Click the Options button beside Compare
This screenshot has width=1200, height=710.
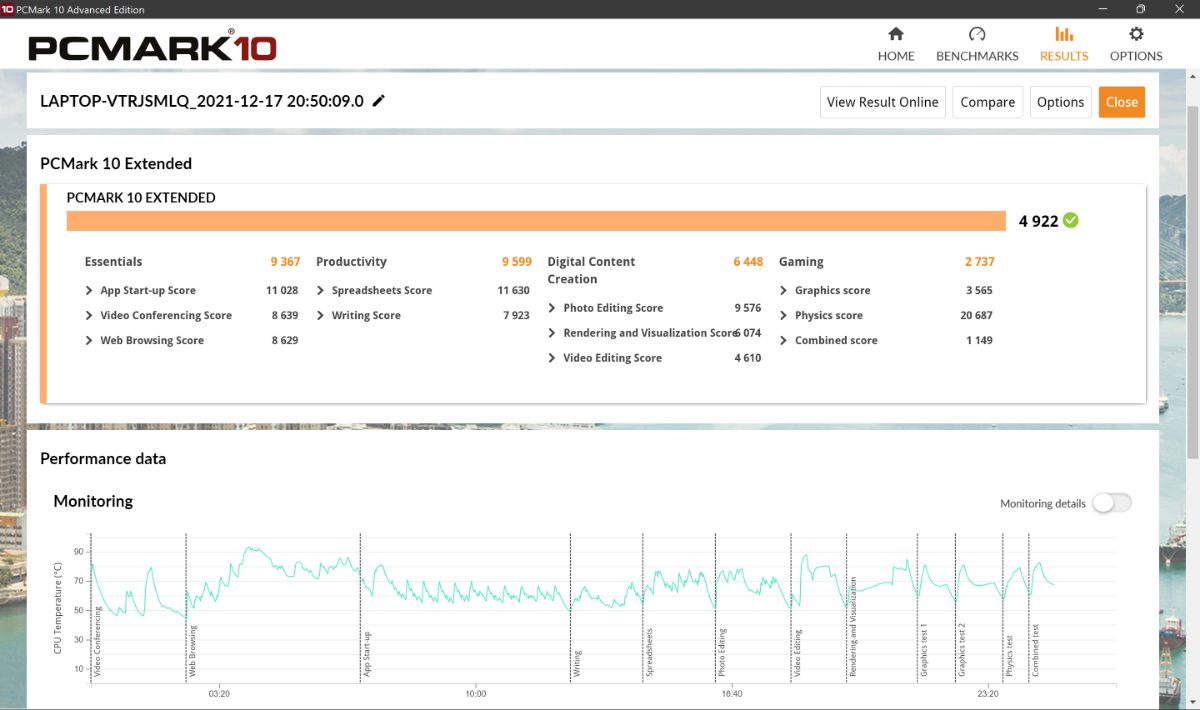tap(1060, 102)
